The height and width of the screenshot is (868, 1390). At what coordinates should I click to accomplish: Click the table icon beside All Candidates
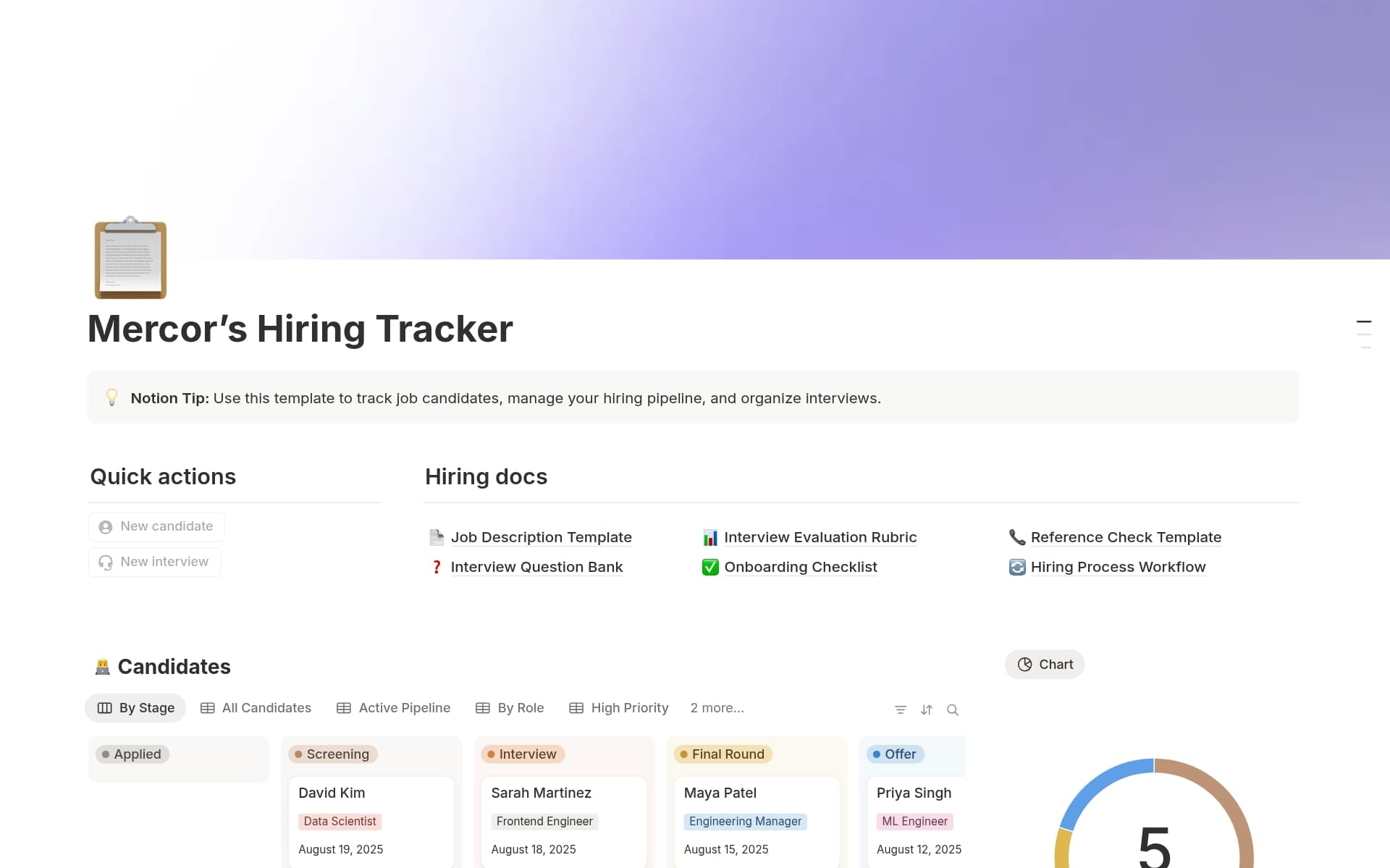207,708
